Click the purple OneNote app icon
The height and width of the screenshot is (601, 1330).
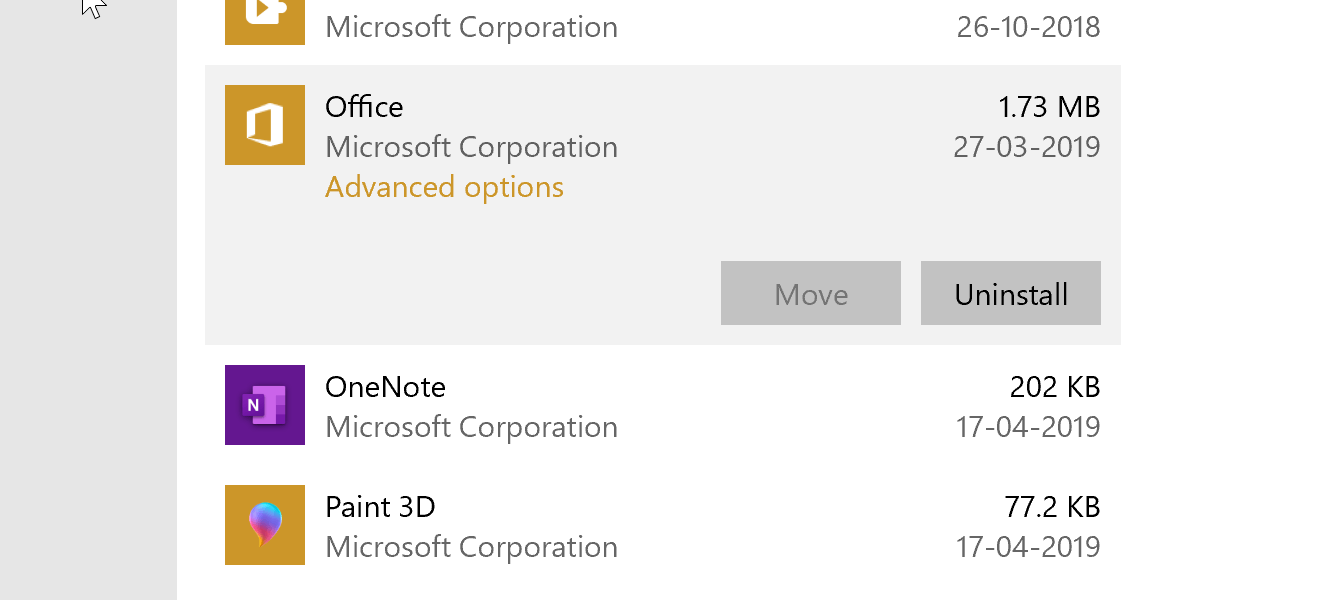pos(265,405)
